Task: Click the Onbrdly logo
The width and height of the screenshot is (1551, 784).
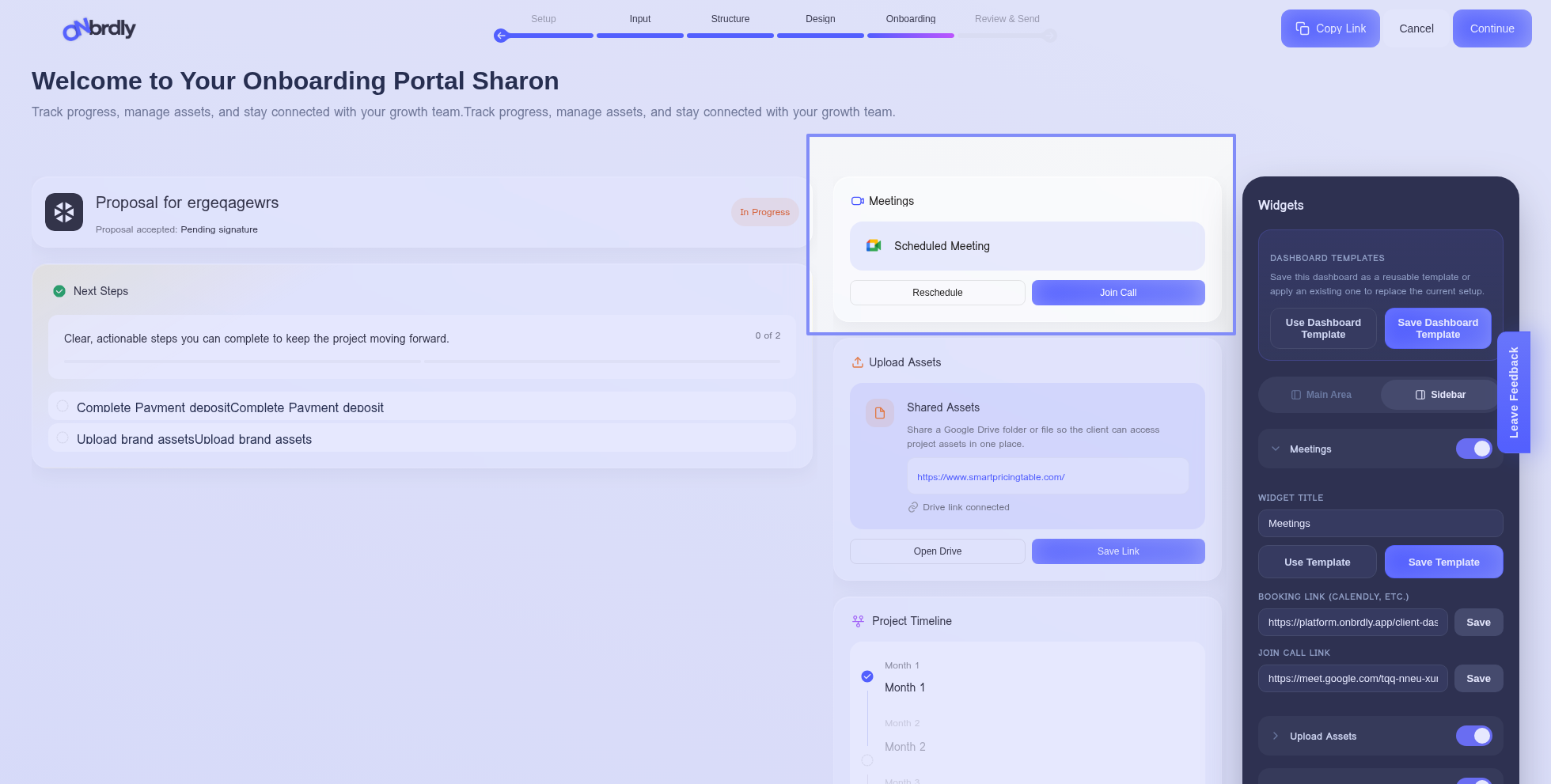Action: pos(100,29)
